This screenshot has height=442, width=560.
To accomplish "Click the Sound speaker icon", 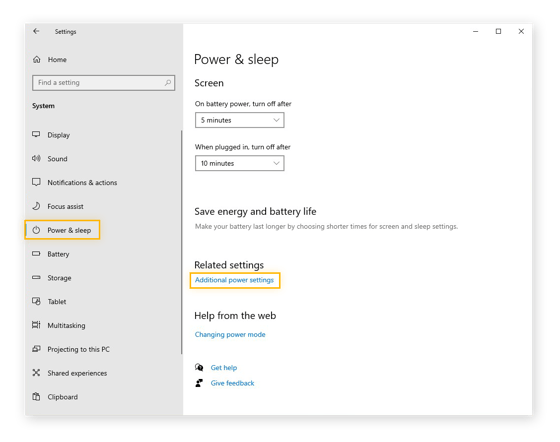I will [36, 158].
